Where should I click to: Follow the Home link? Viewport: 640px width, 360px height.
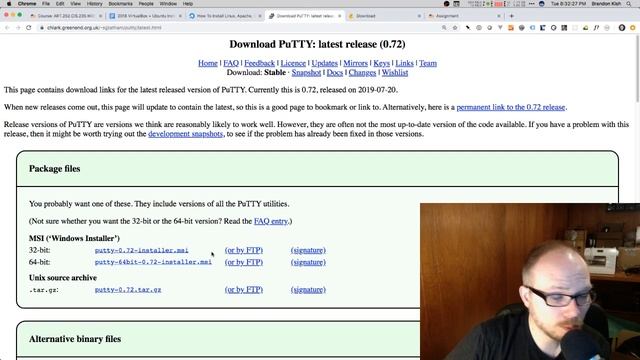tap(208, 63)
